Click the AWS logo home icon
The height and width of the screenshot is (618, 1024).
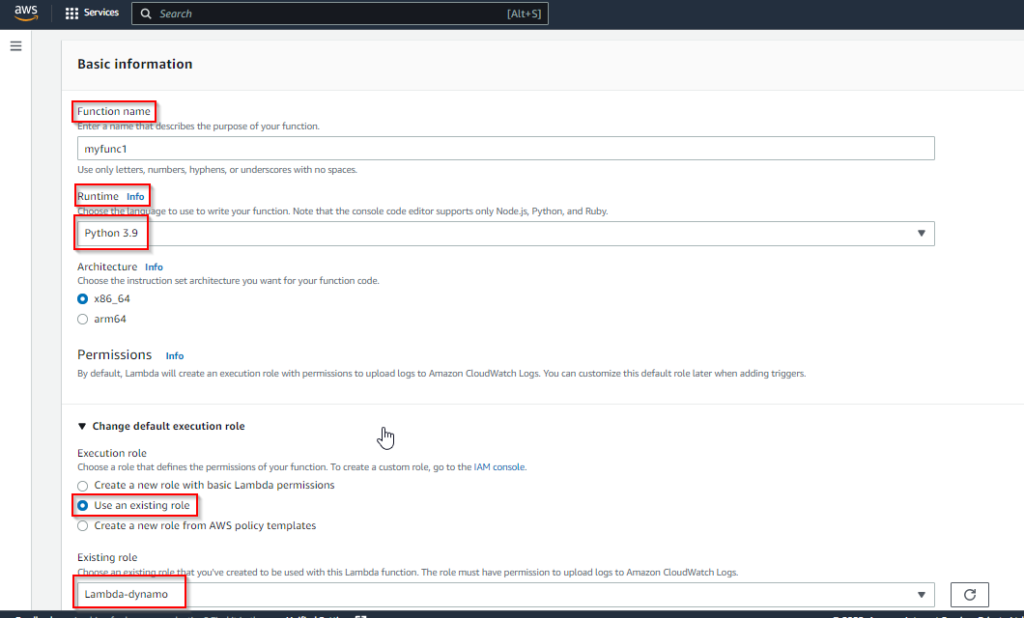(x=26, y=13)
